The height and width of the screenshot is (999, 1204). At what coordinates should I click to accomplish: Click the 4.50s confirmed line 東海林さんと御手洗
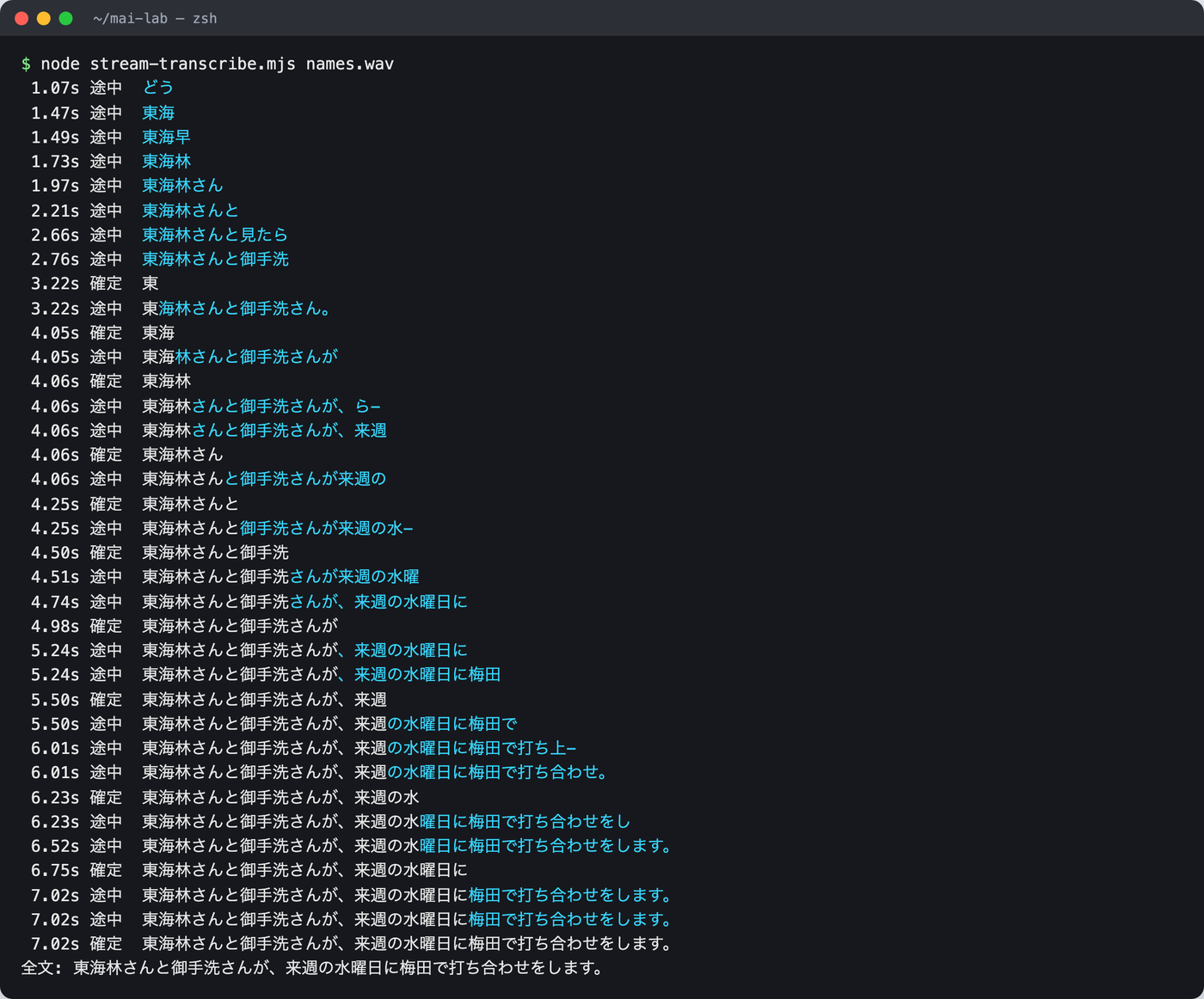click(x=160, y=552)
